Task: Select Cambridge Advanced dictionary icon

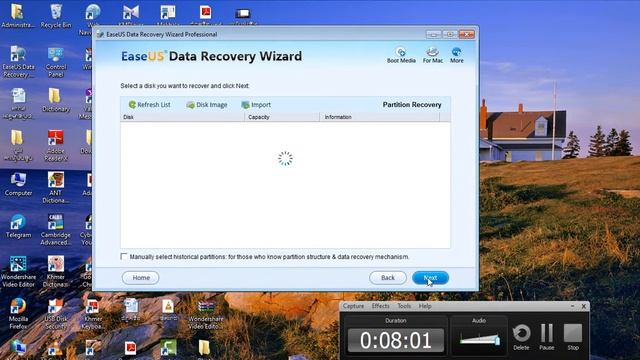Action: [x=56, y=230]
